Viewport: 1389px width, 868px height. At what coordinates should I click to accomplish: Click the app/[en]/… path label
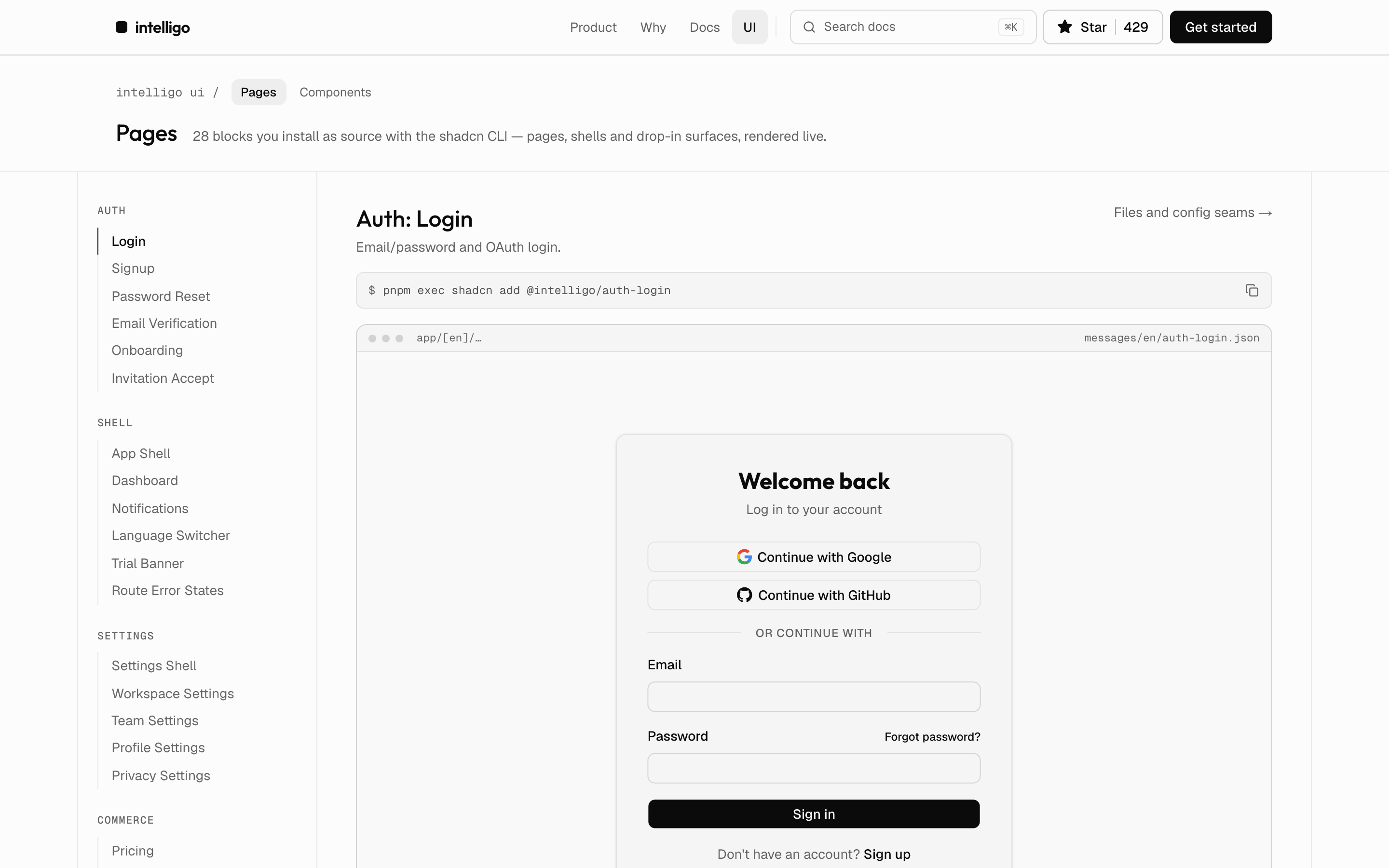pyautogui.click(x=449, y=338)
